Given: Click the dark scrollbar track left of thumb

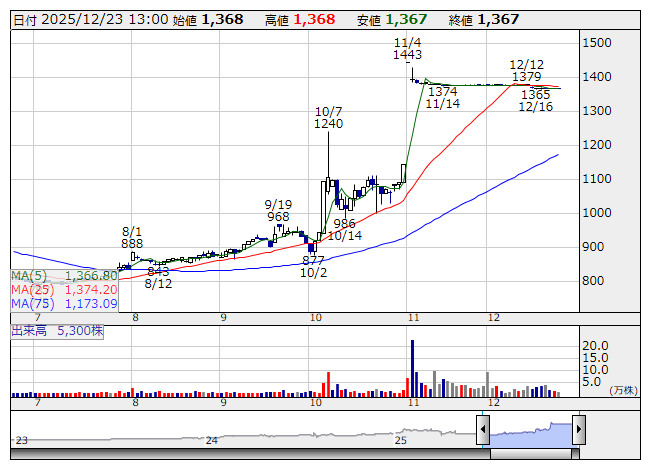Looking at the screenshot, I should coord(250,454).
